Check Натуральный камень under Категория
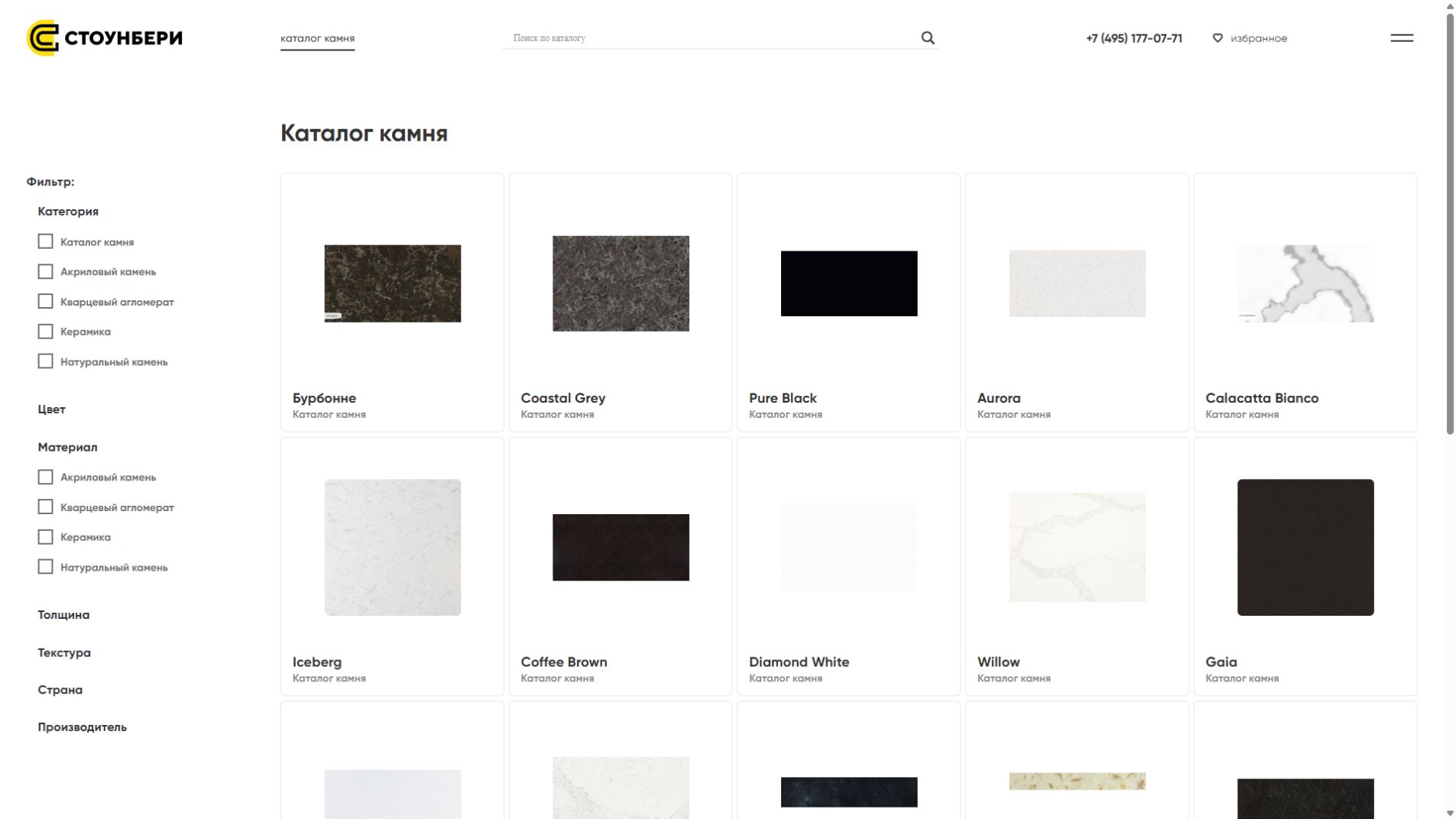 [45, 361]
